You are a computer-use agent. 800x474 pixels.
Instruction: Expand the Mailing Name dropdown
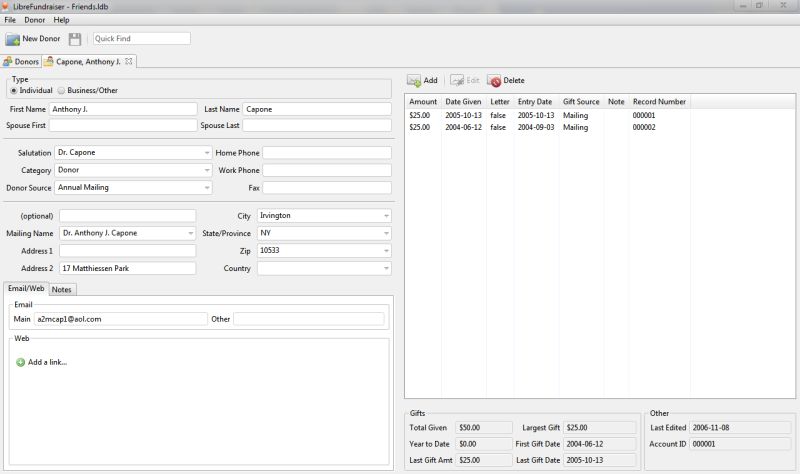tap(190, 233)
